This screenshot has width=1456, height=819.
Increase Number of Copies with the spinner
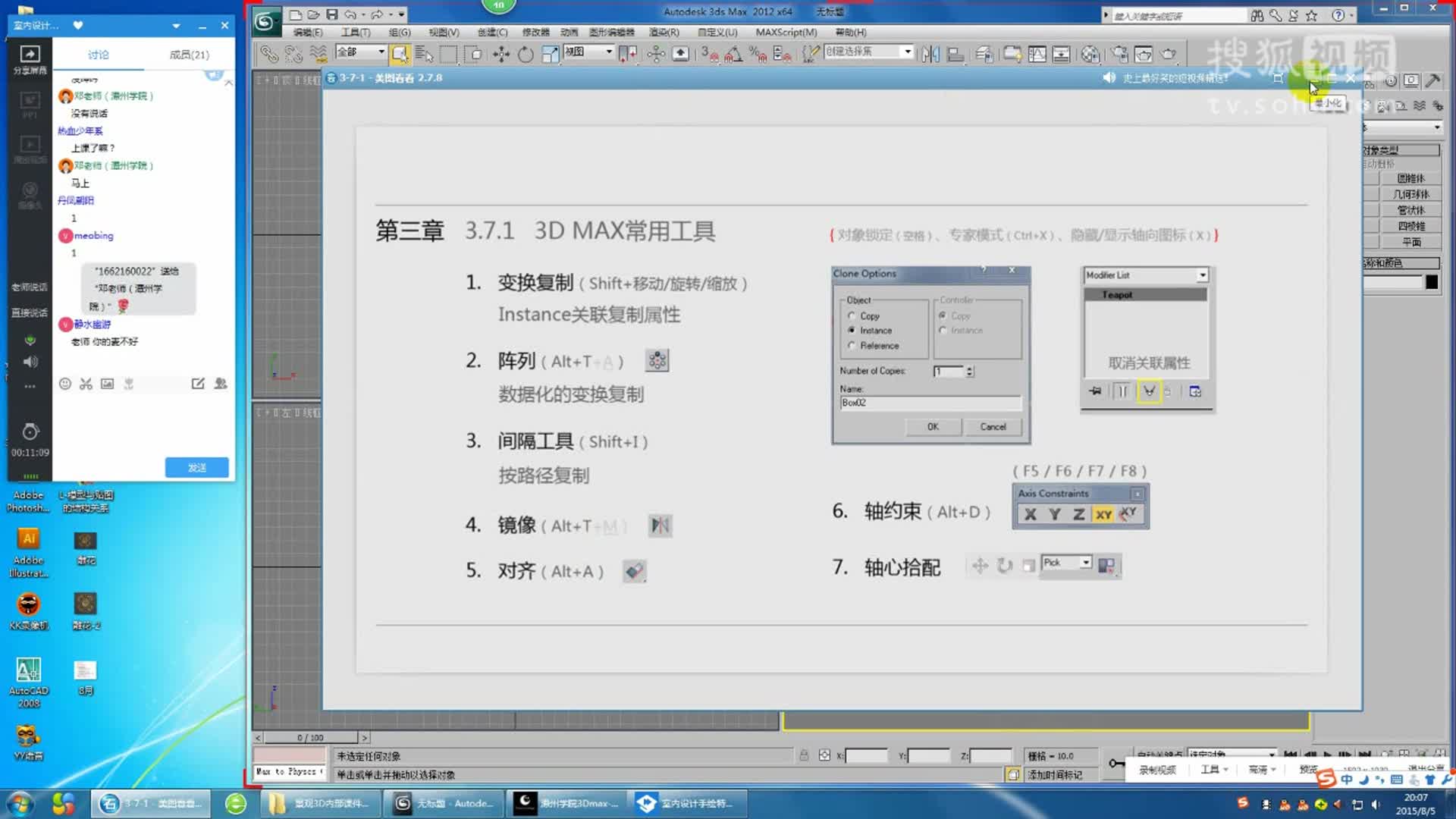coord(969,368)
